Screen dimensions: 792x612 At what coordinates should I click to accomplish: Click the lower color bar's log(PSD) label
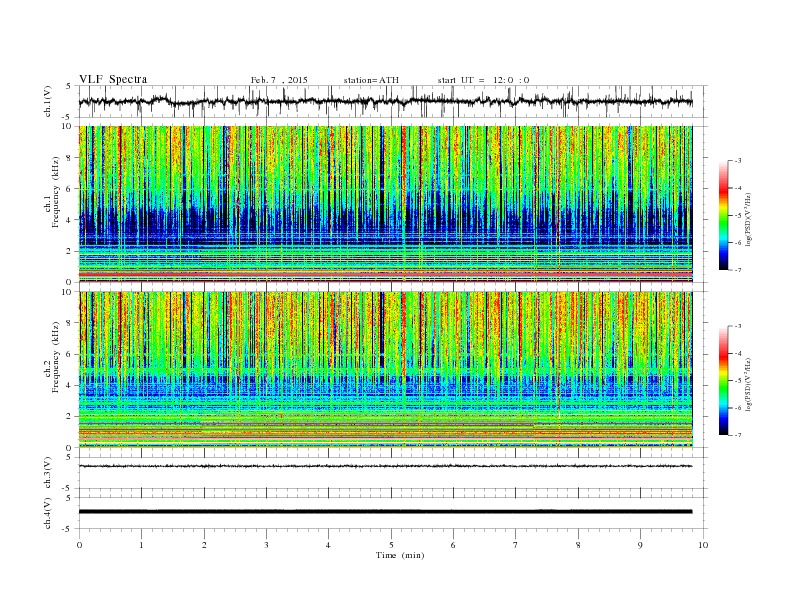(749, 385)
